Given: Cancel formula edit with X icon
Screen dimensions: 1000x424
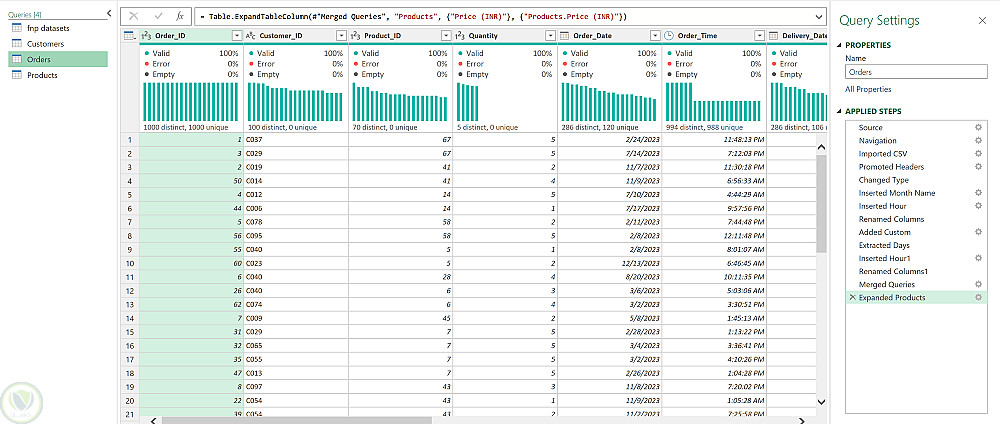Looking at the screenshot, I should (x=134, y=17).
